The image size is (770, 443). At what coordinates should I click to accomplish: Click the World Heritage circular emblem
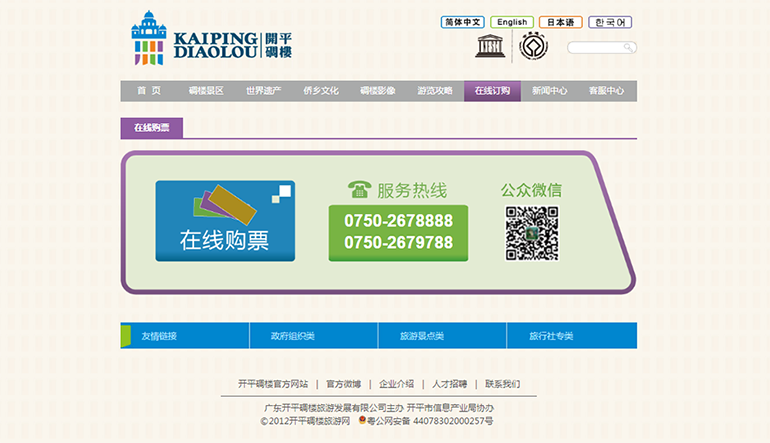pos(533,46)
